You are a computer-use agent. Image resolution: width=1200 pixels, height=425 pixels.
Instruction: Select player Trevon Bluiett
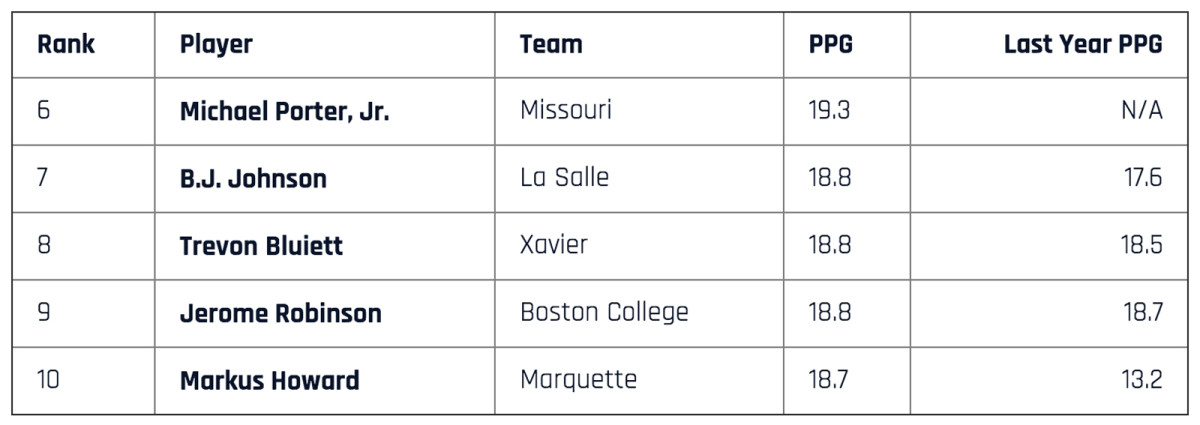coord(261,246)
